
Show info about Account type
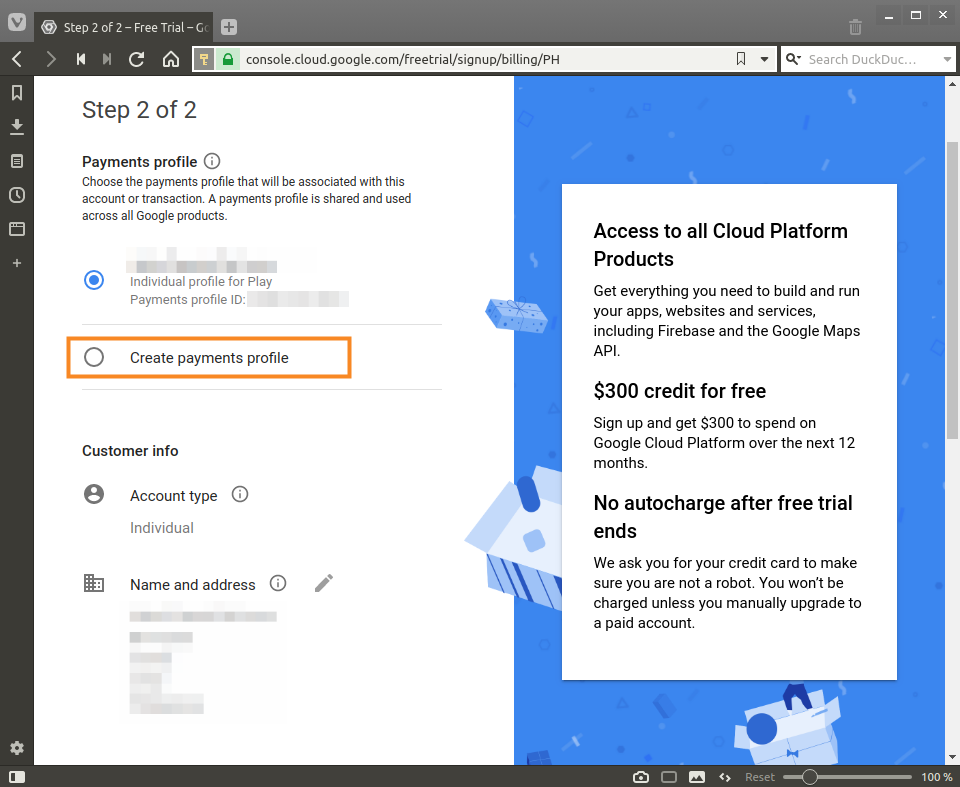click(x=240, y=494)
